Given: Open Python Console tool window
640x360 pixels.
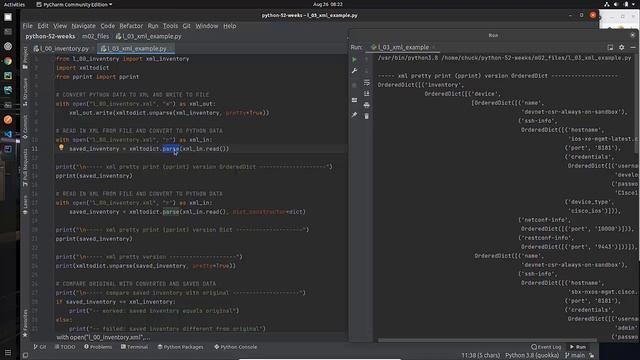Looking at the screenshot, I should tap(236, 347).
